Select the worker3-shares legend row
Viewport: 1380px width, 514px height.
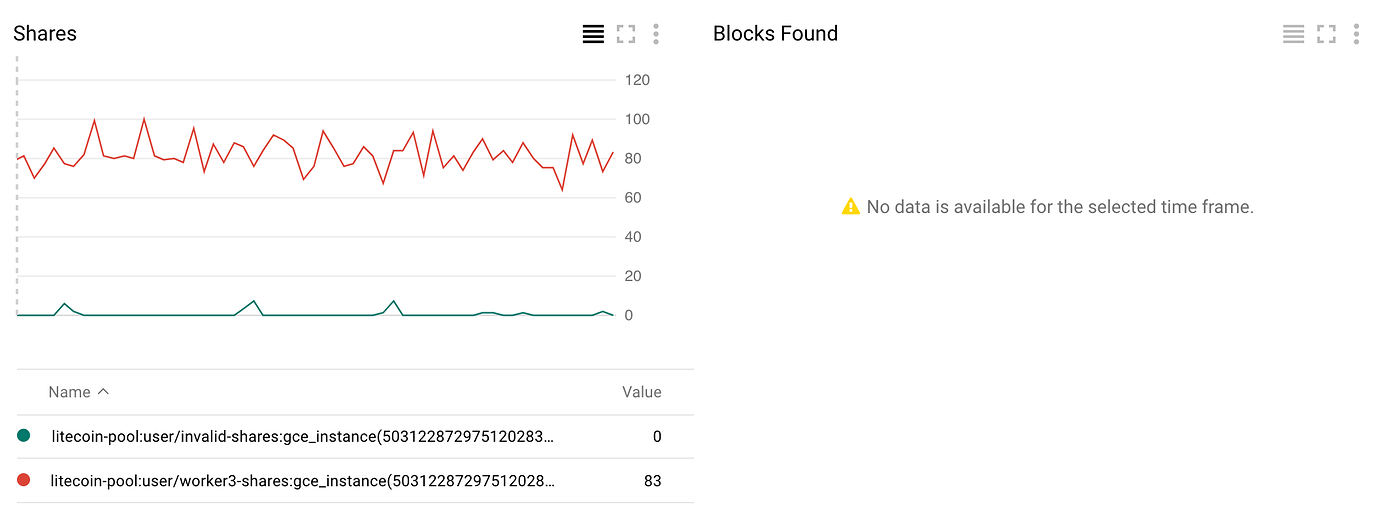(x=302, y=480)
